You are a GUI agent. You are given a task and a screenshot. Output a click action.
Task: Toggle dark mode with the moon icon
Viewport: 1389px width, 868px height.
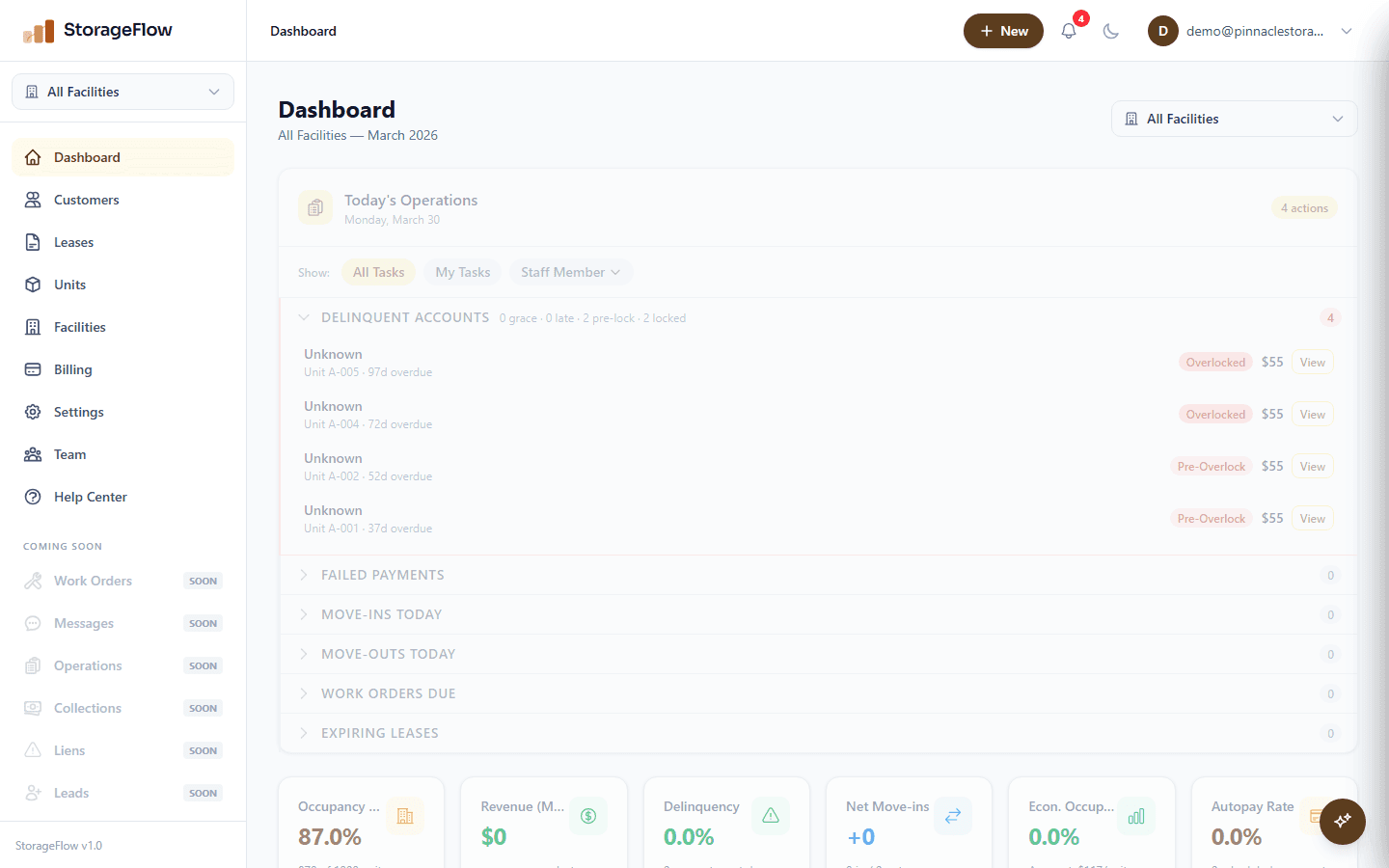pyautogui.click(x=1110, y=31)
